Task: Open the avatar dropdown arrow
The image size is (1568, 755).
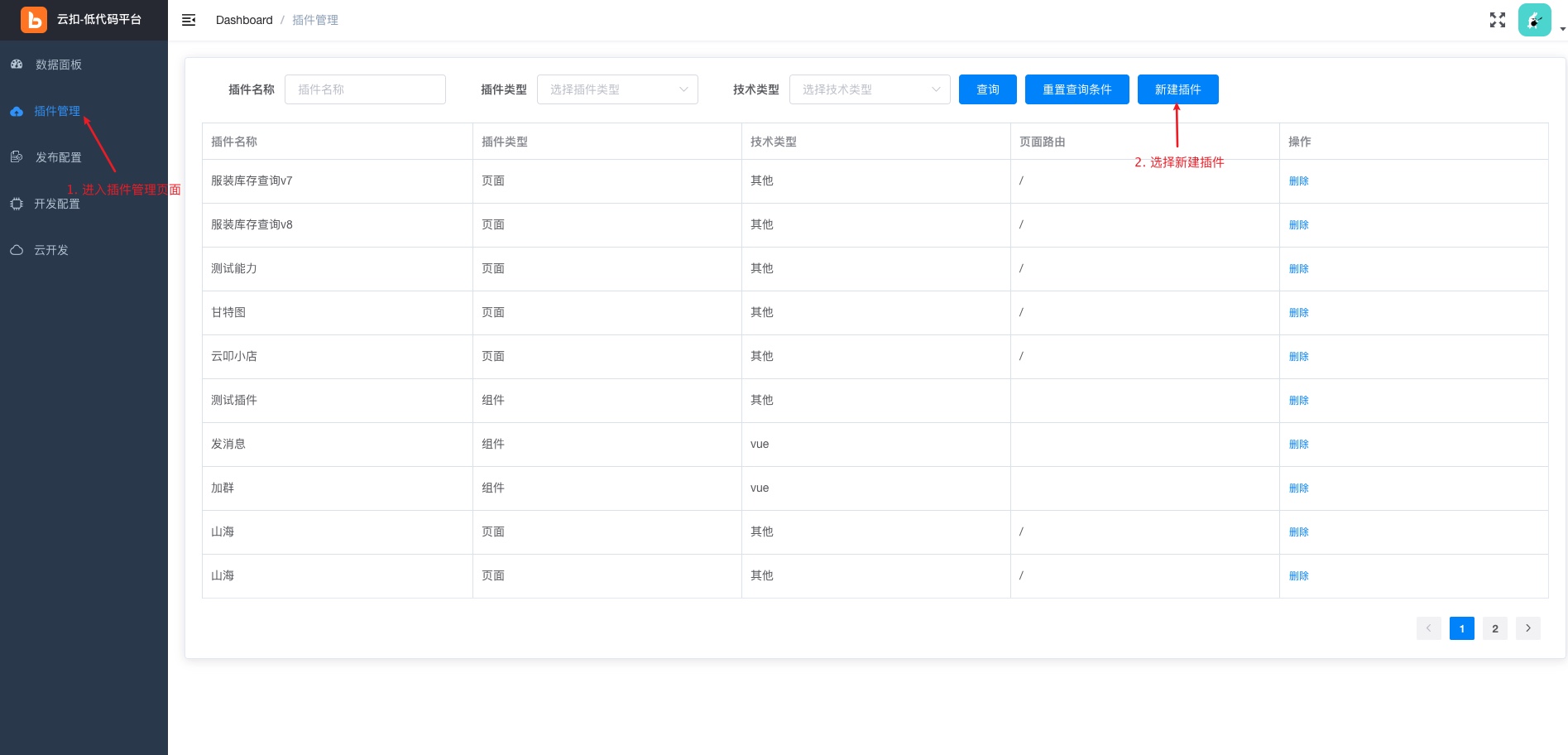Action: tap(1561, 28)
